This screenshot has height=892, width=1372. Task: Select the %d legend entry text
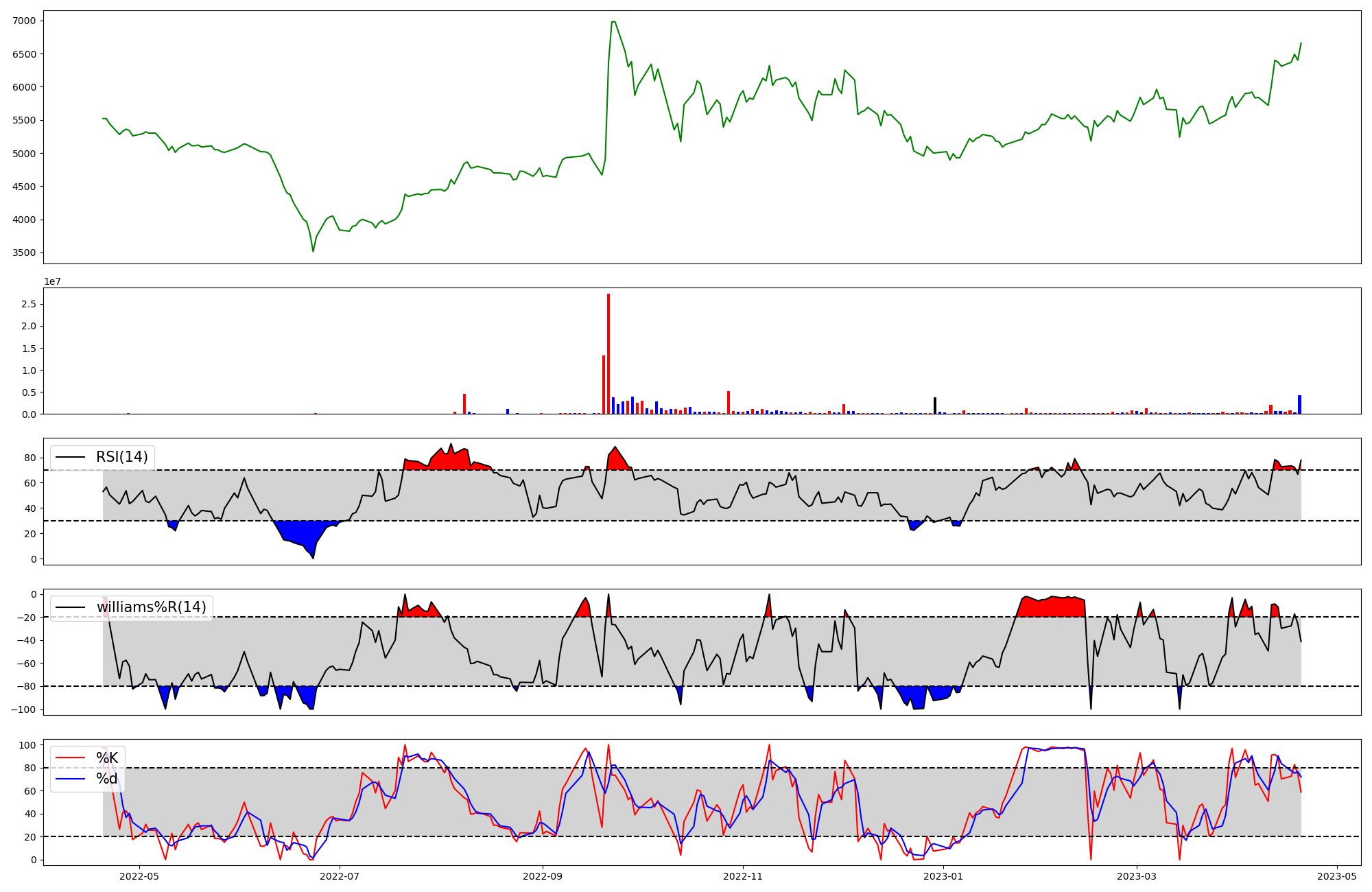click(x=107, y=779)
